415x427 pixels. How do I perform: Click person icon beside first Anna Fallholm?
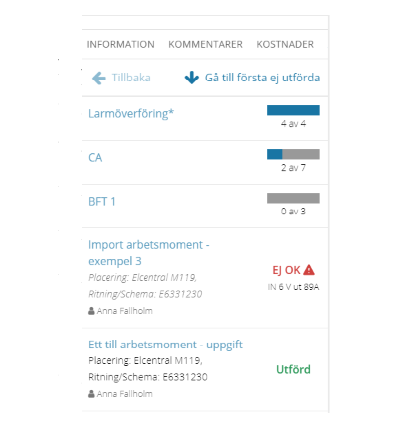[x=91, y=311]
